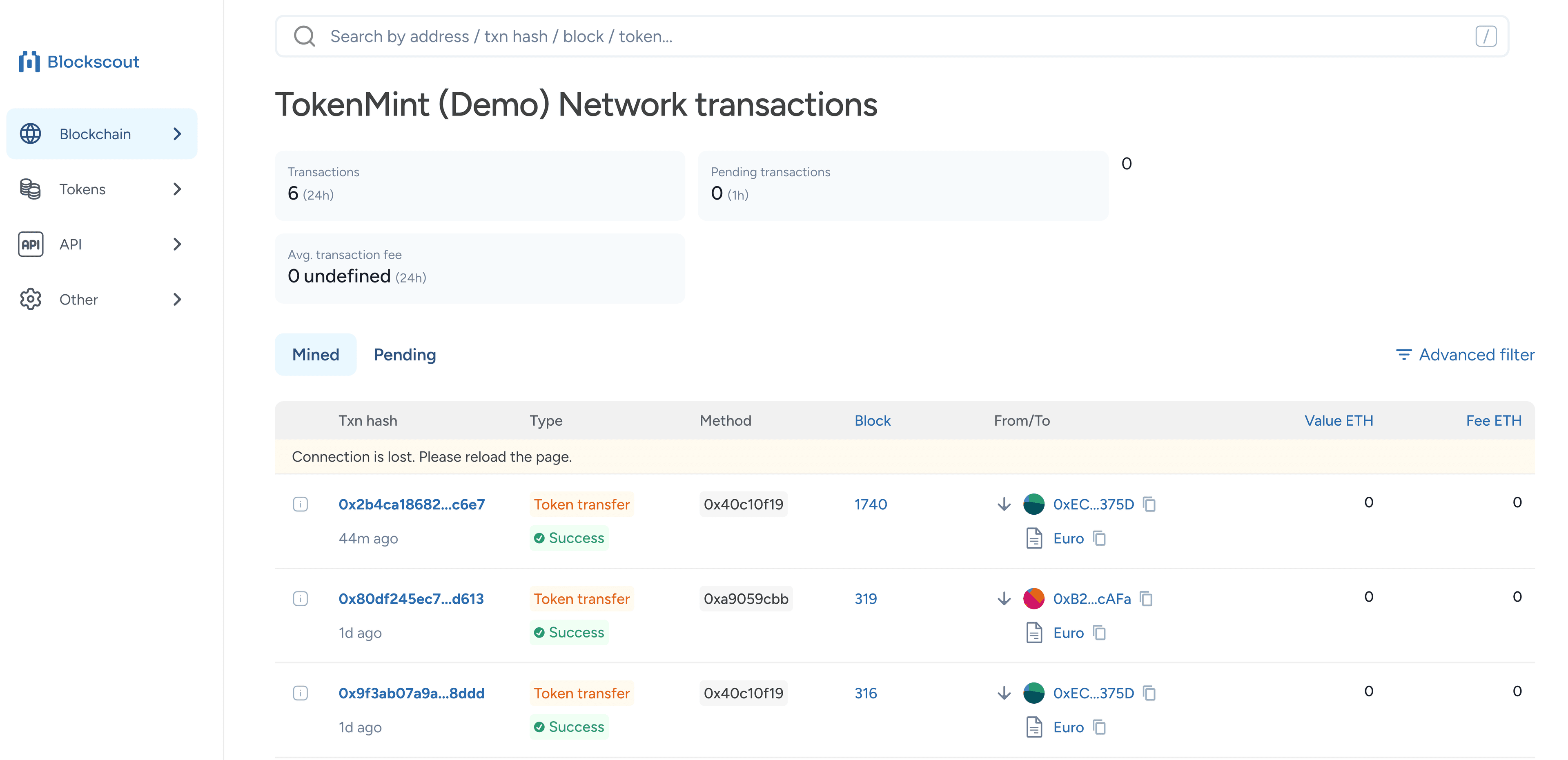
Task: Copy Euro contract address in block 316 row
Action: pyautogui.click(x=1099, y=727)
